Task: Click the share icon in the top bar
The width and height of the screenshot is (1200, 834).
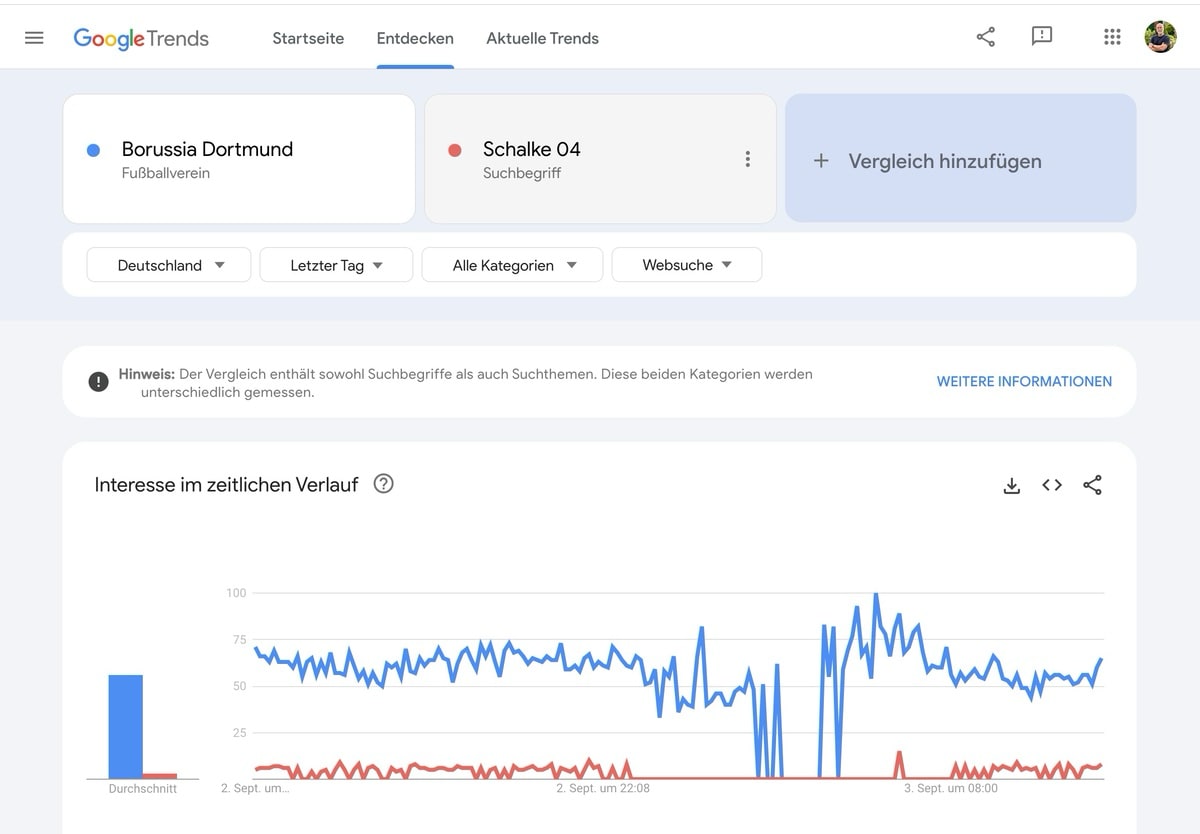Action: (x=985, y=36)
